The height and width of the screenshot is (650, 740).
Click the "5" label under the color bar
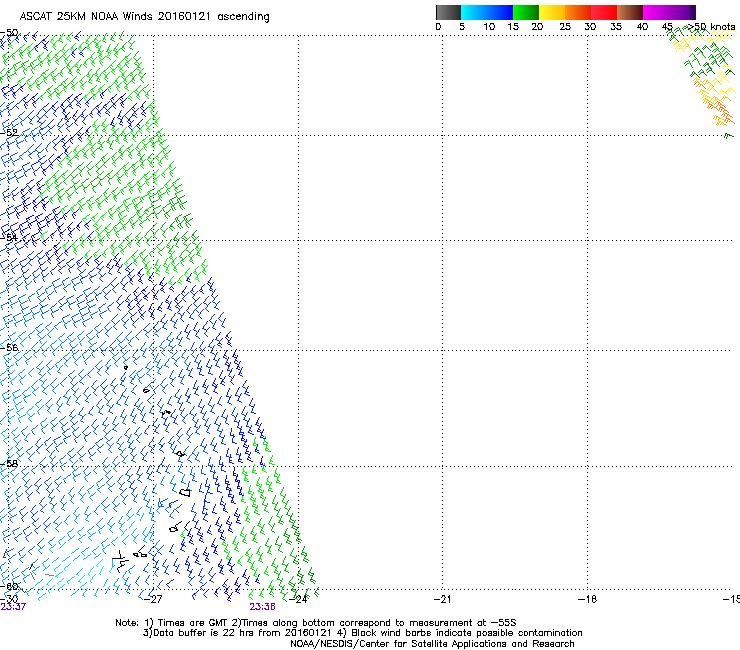(462, 27)
